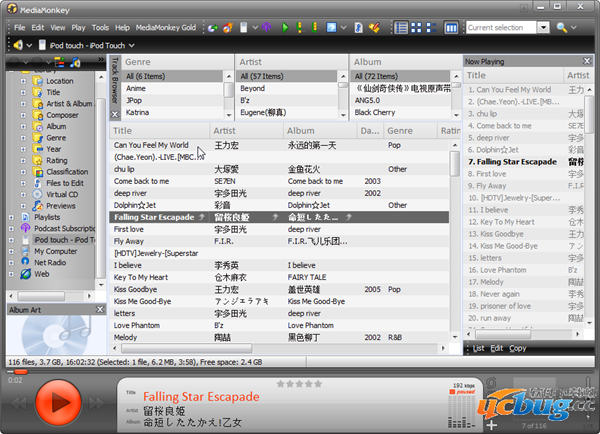The width and height of the screenshot is (600, 434).
Task: Click the Web globe icon in tree
Action: pyautogui.click(x=25, y=273)
